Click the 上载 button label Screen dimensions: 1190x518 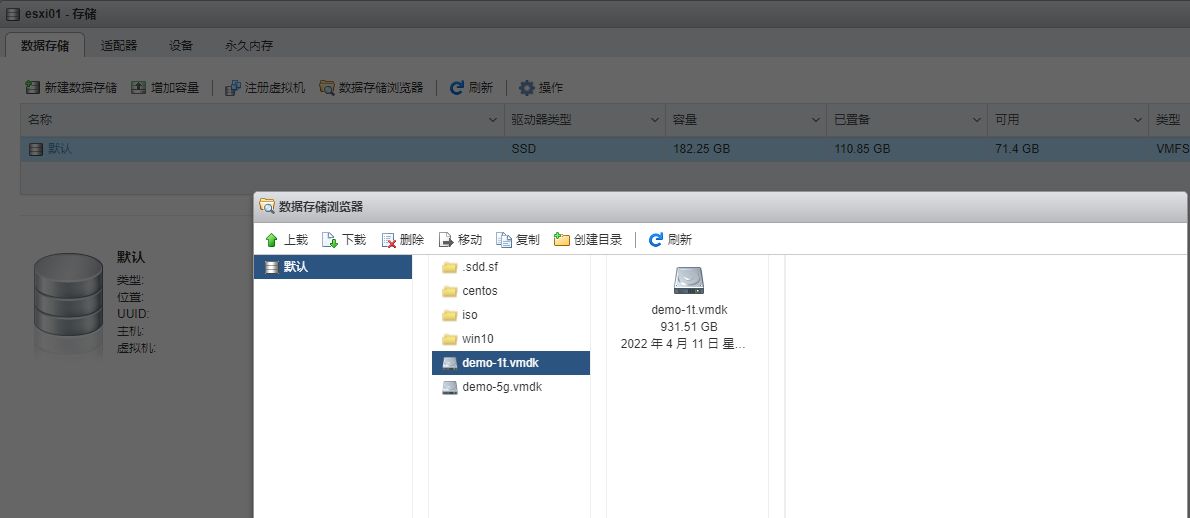click(296, 240)
